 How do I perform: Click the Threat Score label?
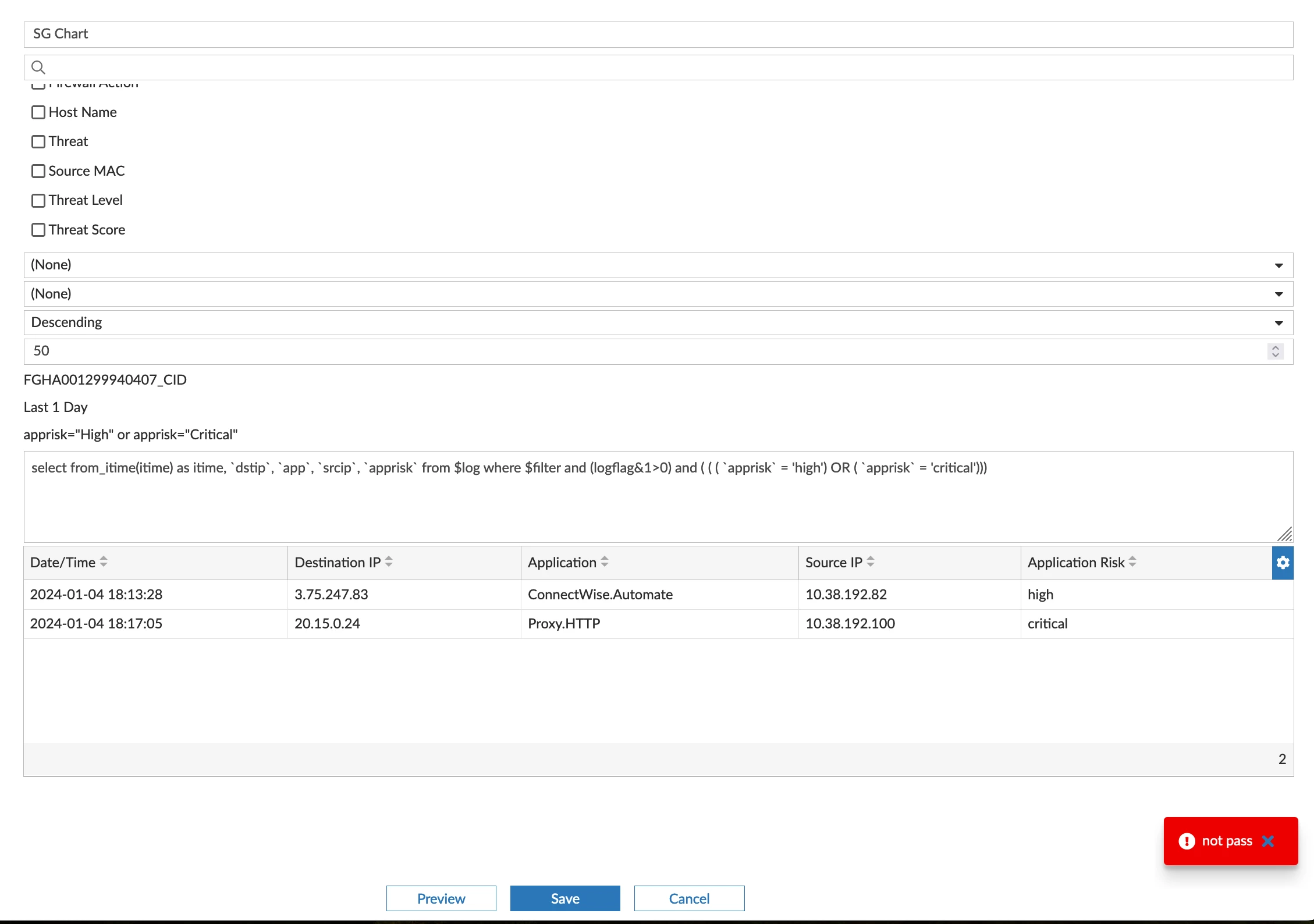pos(87,230)
